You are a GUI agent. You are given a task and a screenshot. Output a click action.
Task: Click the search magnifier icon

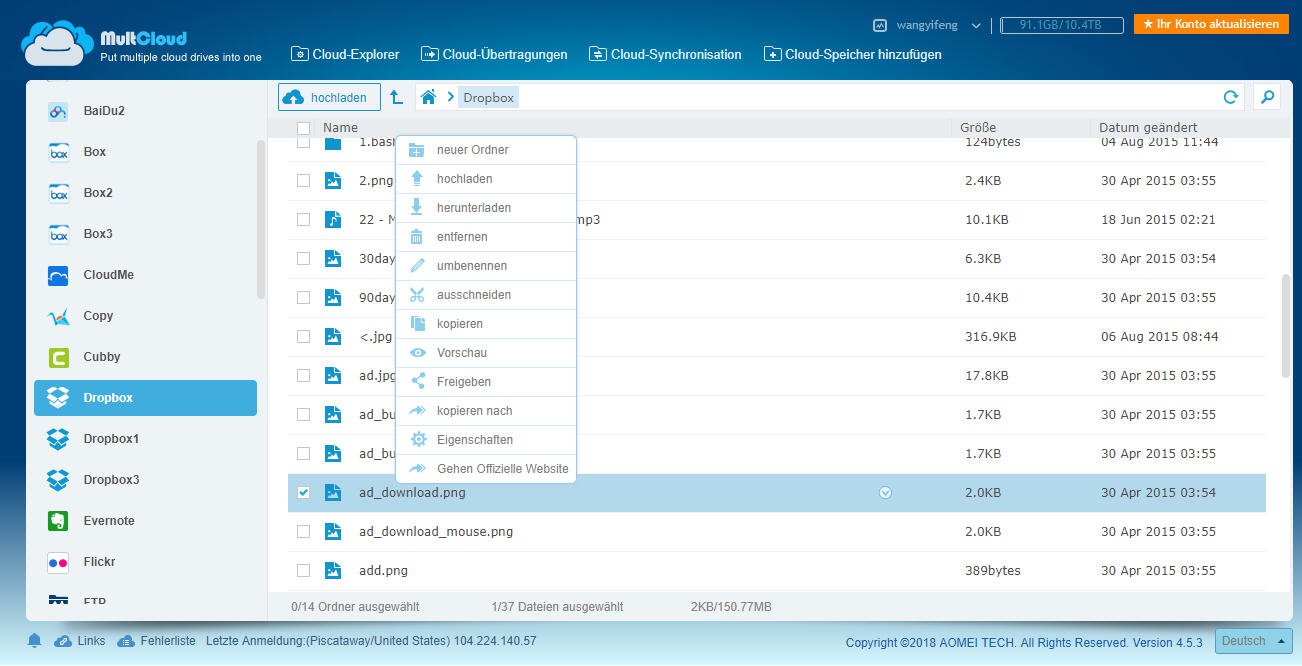click(x=1267, y=97)
